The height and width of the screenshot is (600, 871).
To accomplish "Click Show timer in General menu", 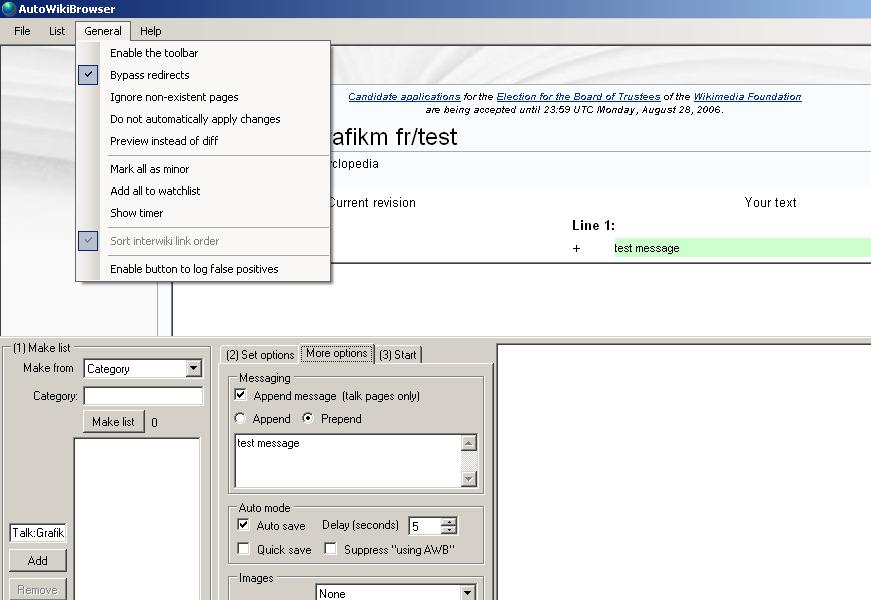I will click(136, 213).
